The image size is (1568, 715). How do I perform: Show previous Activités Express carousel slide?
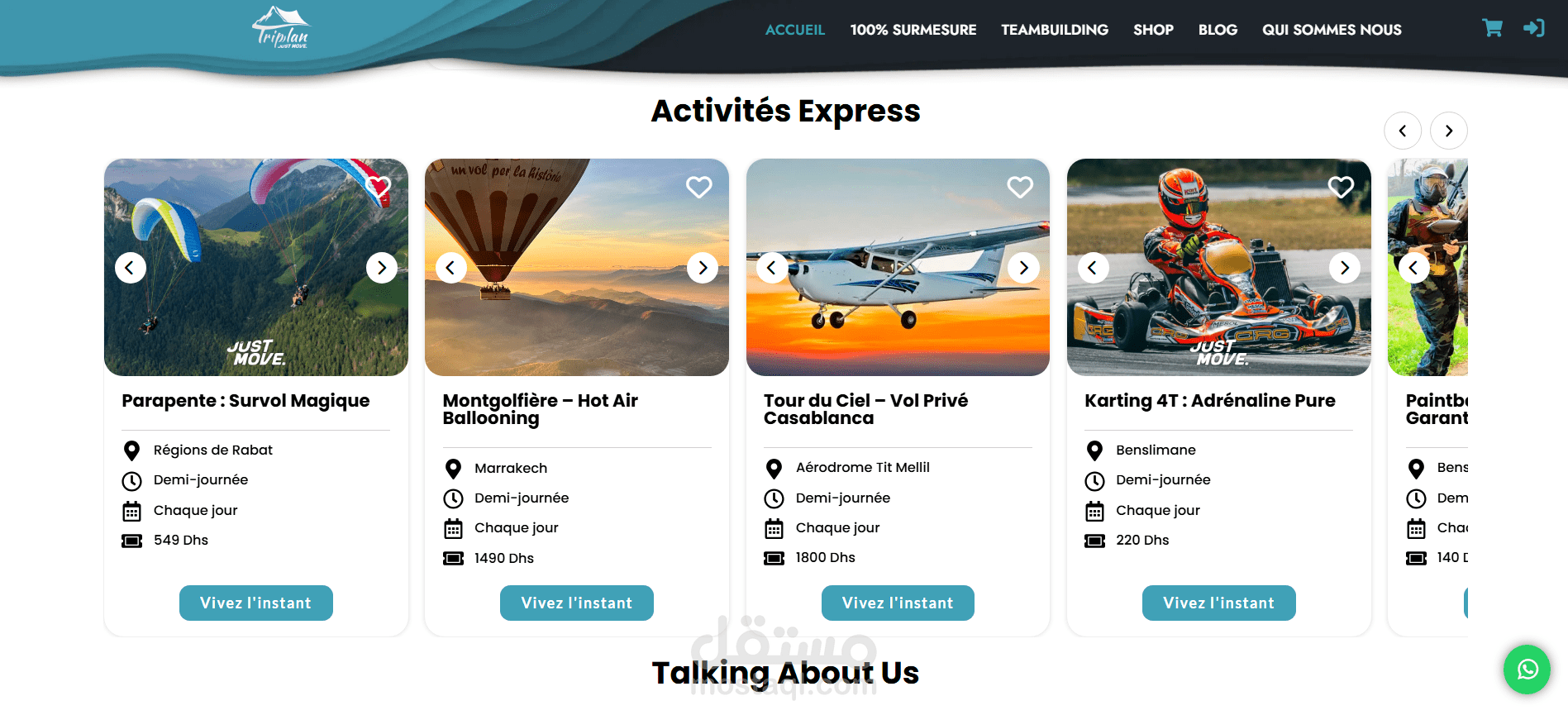click(x=1403, y=131)
